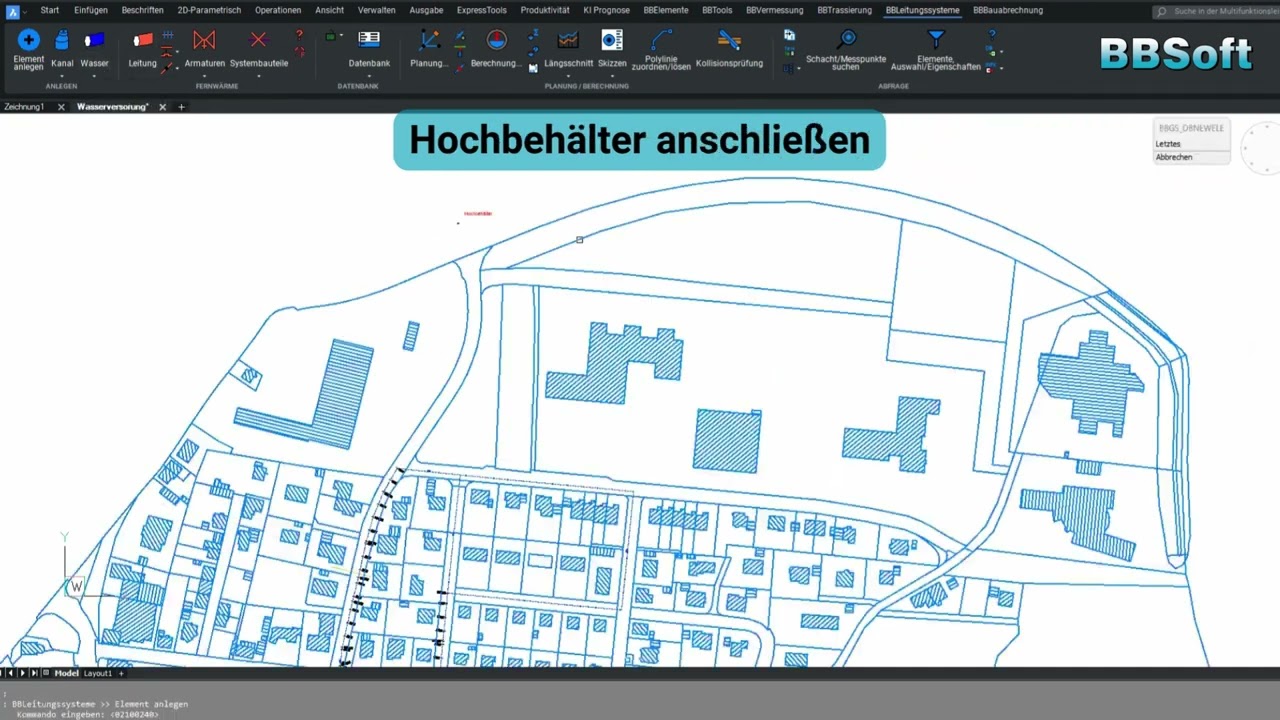Click the command line input
The height and width of the screenshot is (720, 1280).
coord(640,715)
